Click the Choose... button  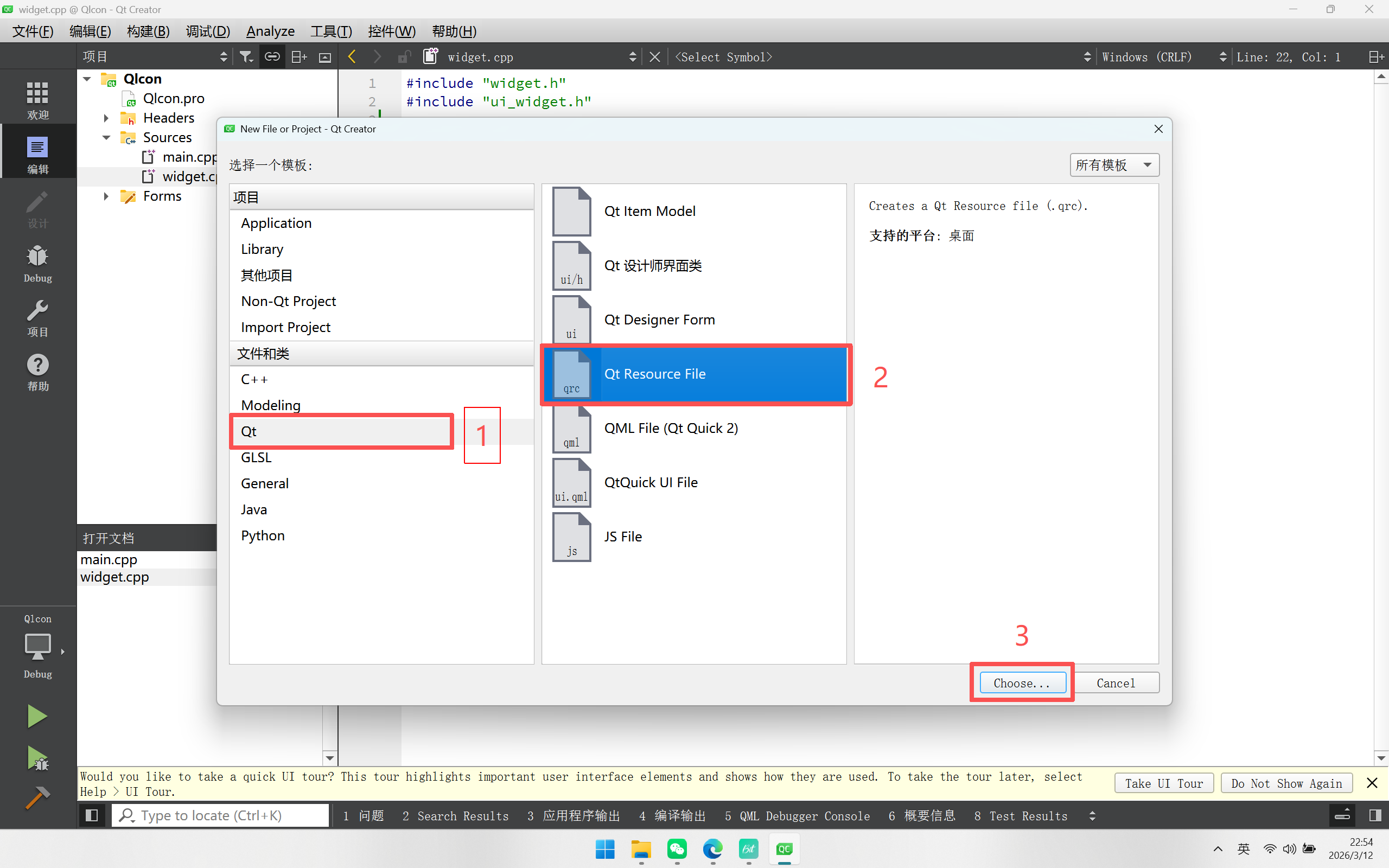click(1022, 683)
